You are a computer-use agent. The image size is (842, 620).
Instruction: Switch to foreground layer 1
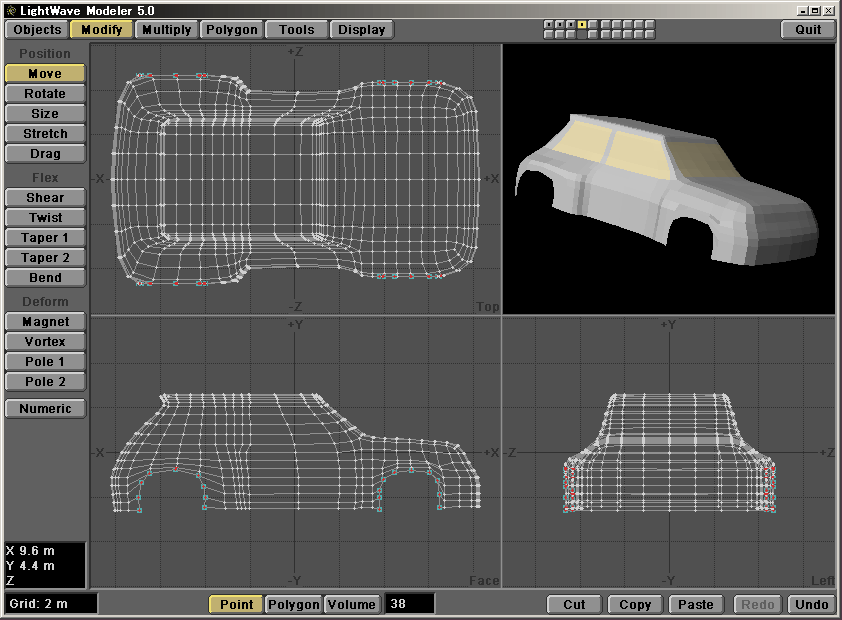549,24
